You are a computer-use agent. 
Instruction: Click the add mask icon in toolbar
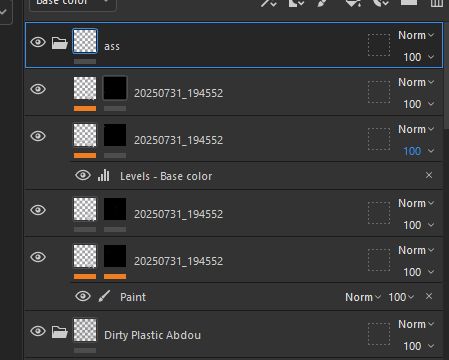tap(296, 3)
